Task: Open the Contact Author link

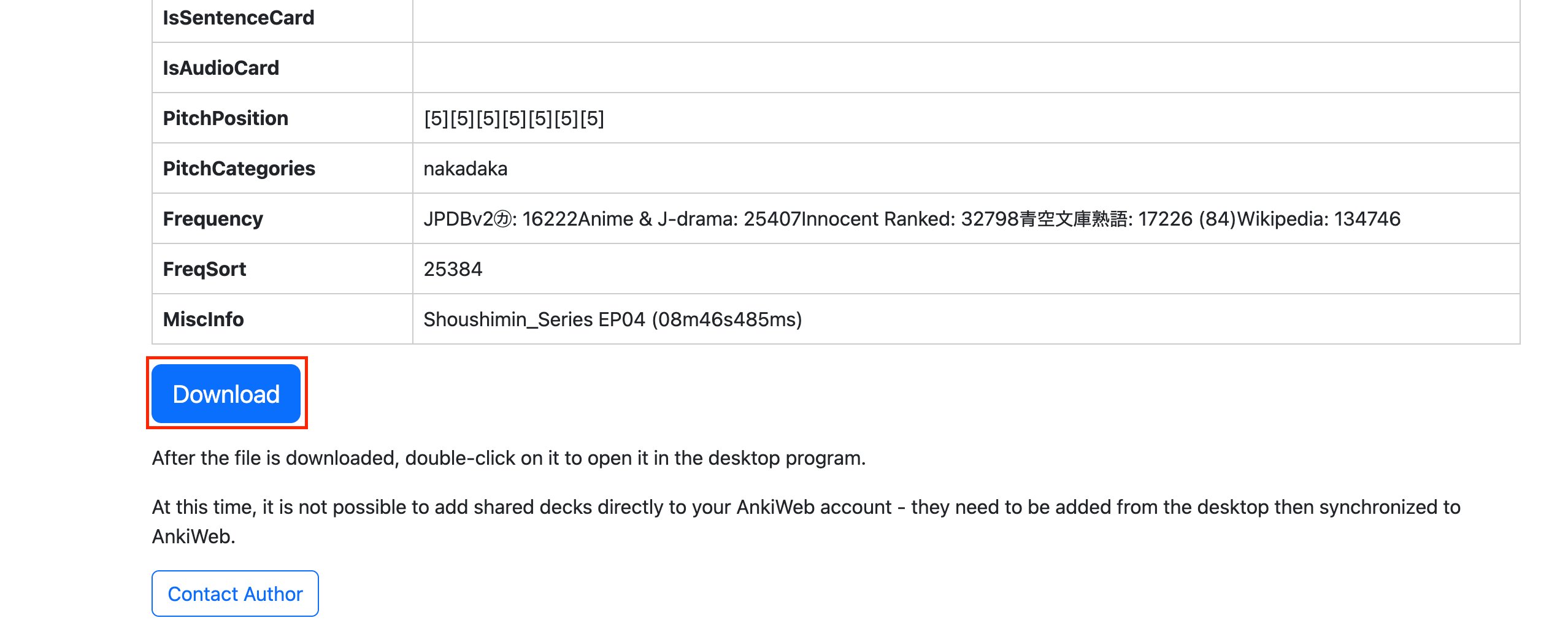Action: (235, 594)
